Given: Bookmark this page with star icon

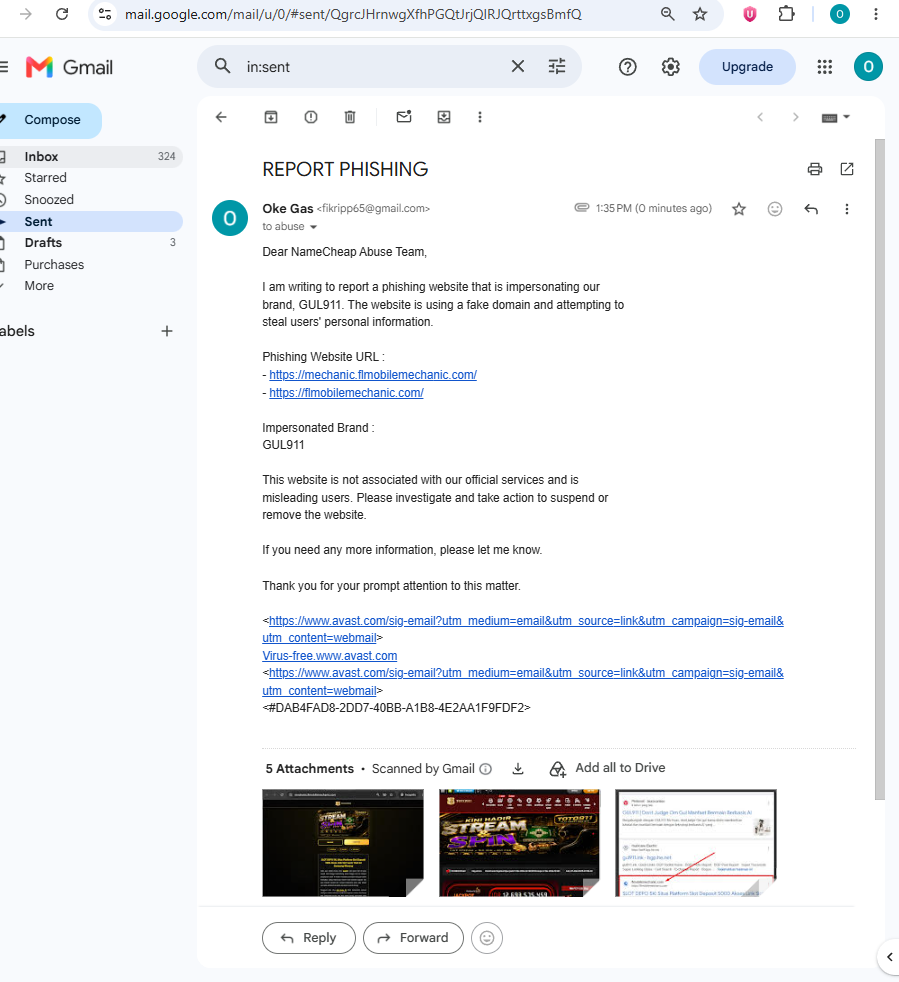Looking at the screenshot, I should pyautogui.click(x=700, y=14).
